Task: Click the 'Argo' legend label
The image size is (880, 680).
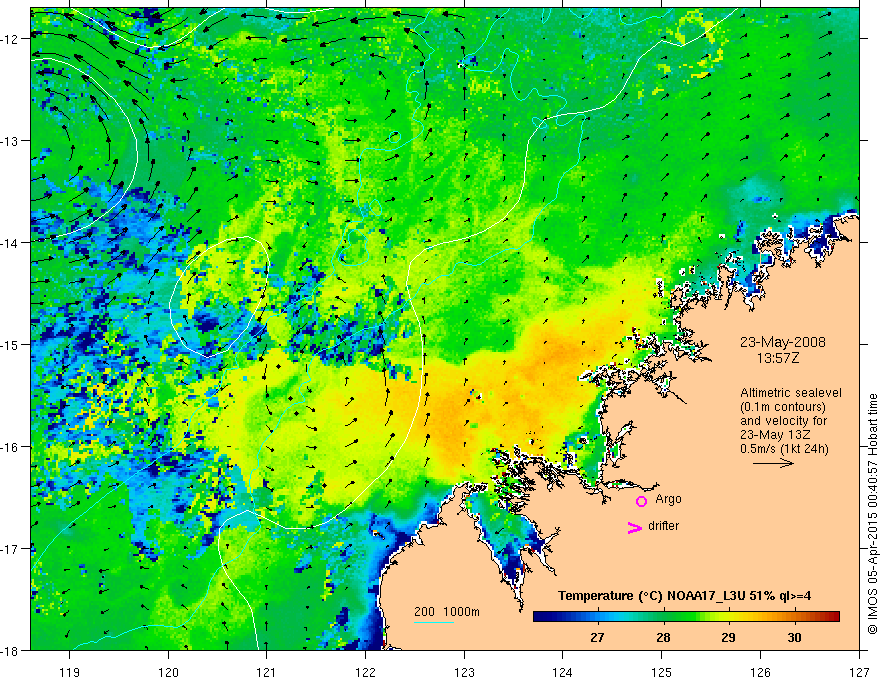Action: tap(668, 499)
